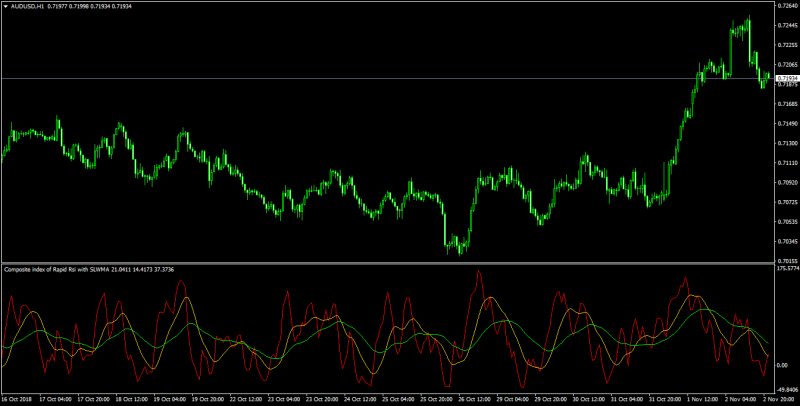Click the 0.71490 price scale label
The height and width of the screenshot is (406, 800).
pyautogui.click(x=788, y=124)
